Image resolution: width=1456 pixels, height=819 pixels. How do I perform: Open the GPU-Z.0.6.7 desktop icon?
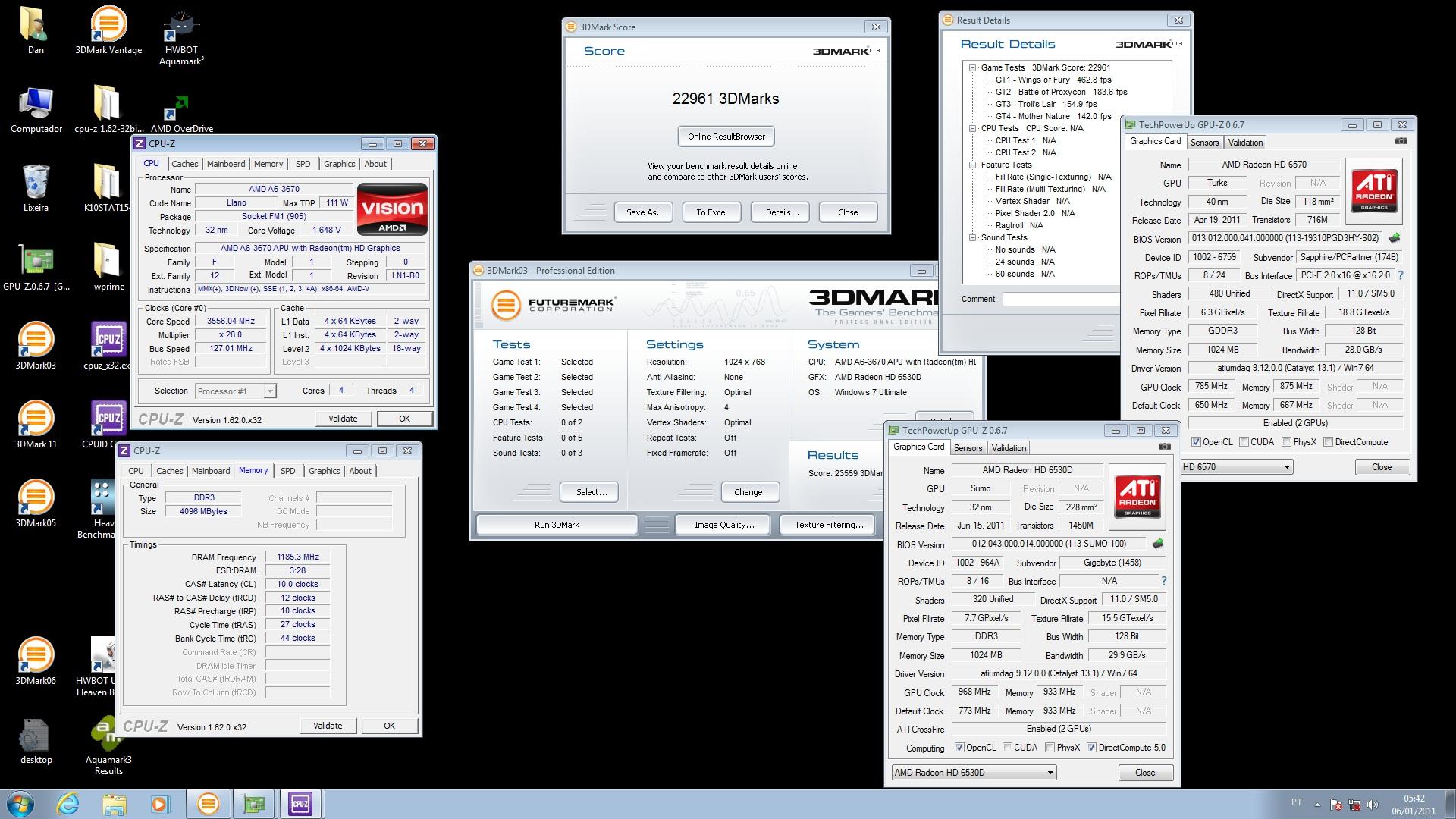pyautogui.click(x=36, y=267)
